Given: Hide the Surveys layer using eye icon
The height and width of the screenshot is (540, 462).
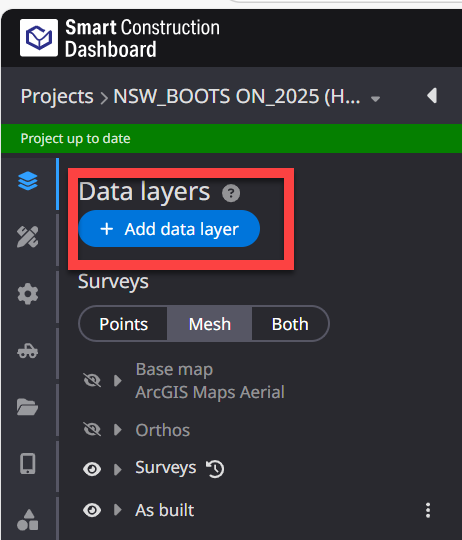Looking at the screenshot, I should (x=92, y=469).
